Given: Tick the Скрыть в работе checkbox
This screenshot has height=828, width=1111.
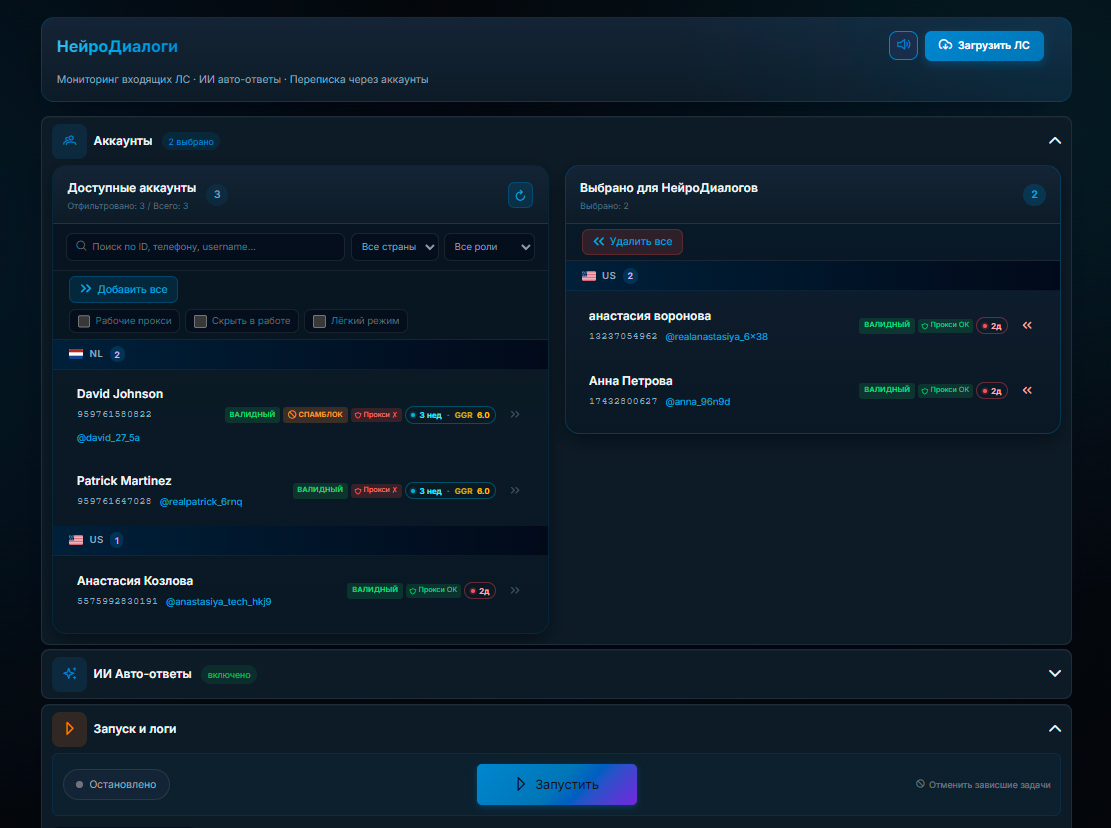Looking at the screenshot, I should tap(201, 321).
